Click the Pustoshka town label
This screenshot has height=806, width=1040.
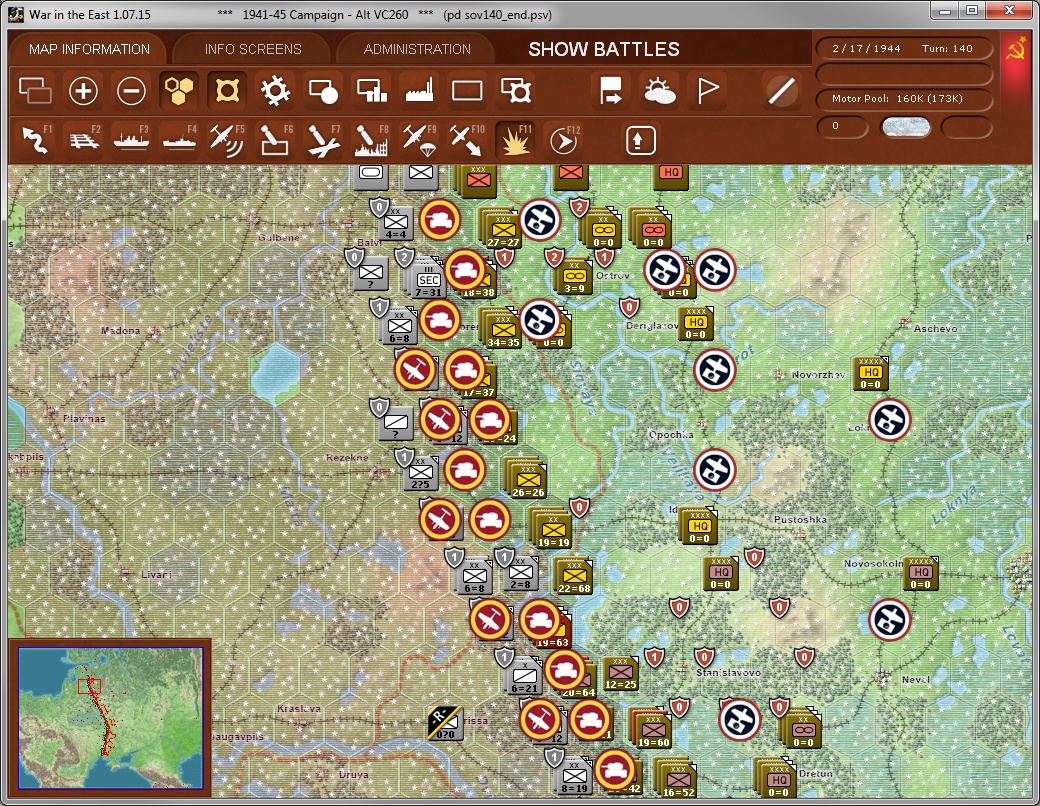click(800, 519)
